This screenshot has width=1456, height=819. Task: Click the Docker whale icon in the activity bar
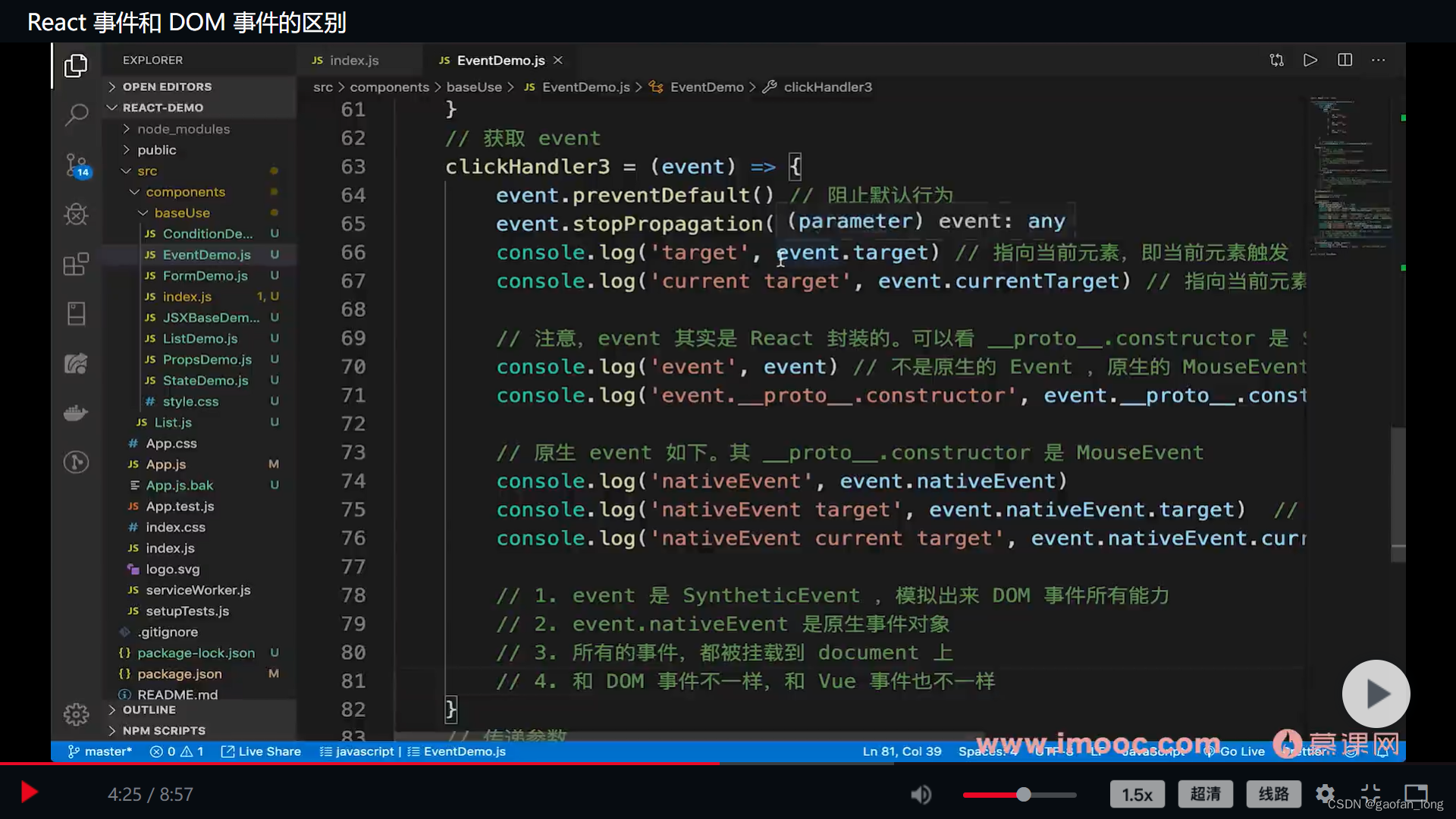pyautogui.click(x=76, y=413)
